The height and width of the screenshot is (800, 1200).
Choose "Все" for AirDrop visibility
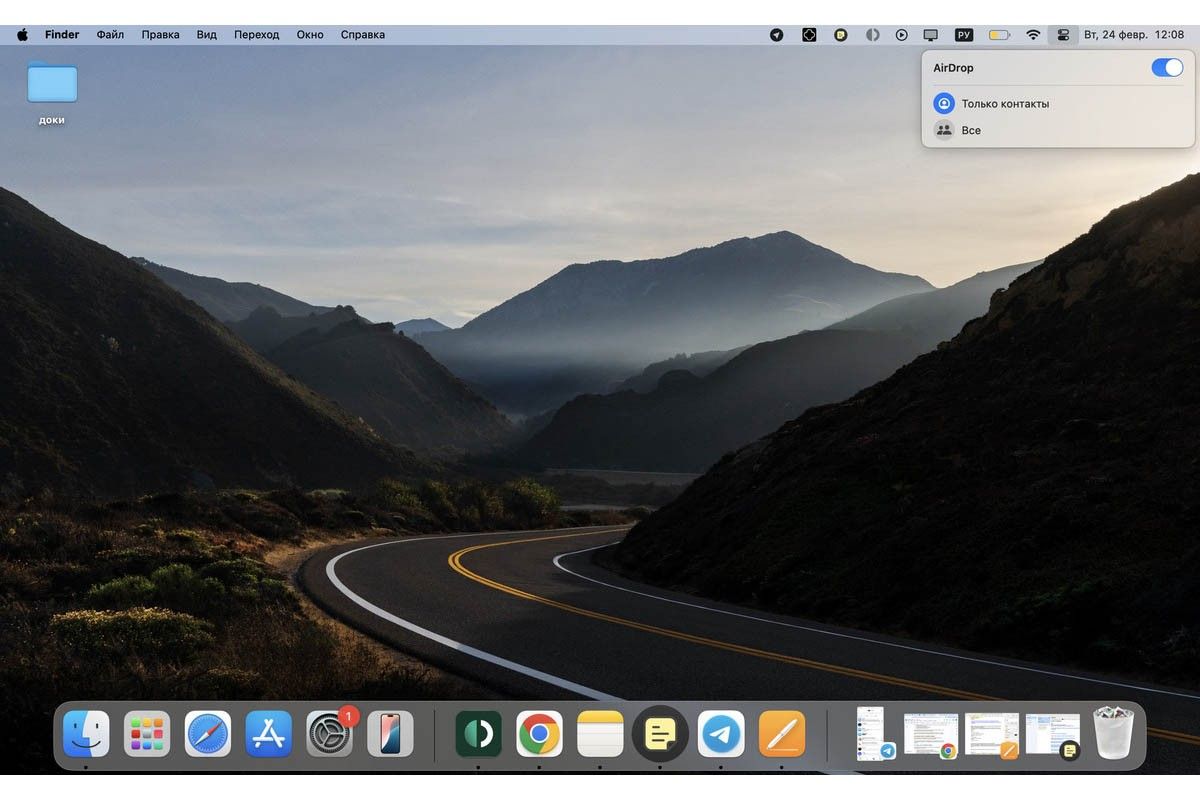pos(970,130)
